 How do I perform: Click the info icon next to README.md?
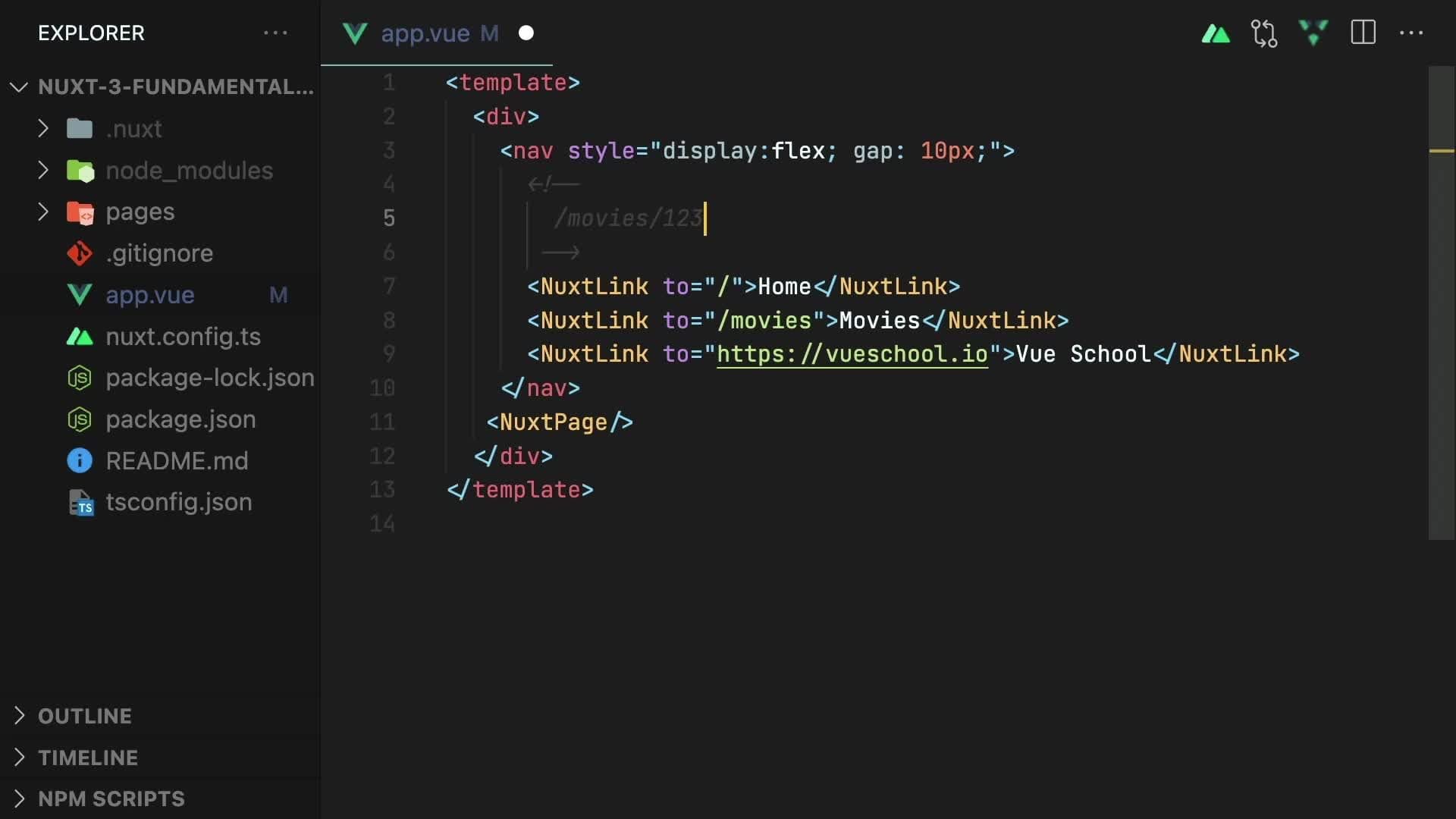(x=80, y=461)
